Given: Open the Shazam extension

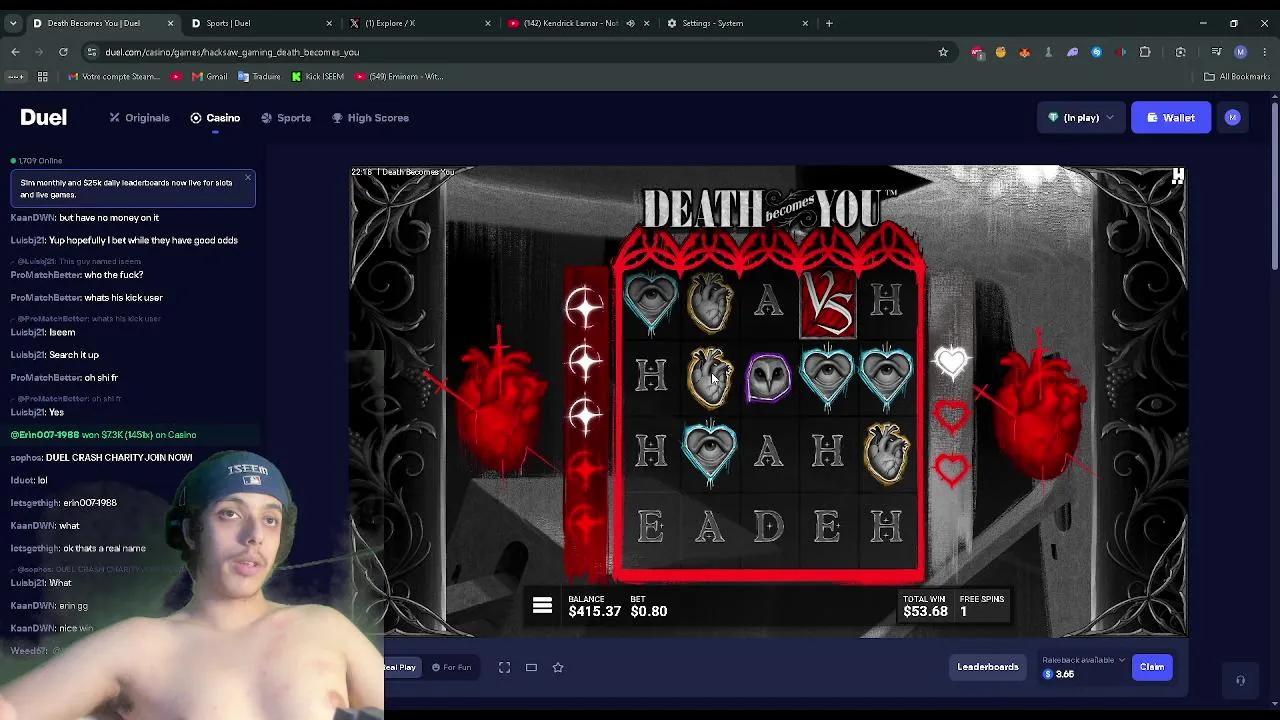Looking at the screenshot, I should pos(1097,52).
